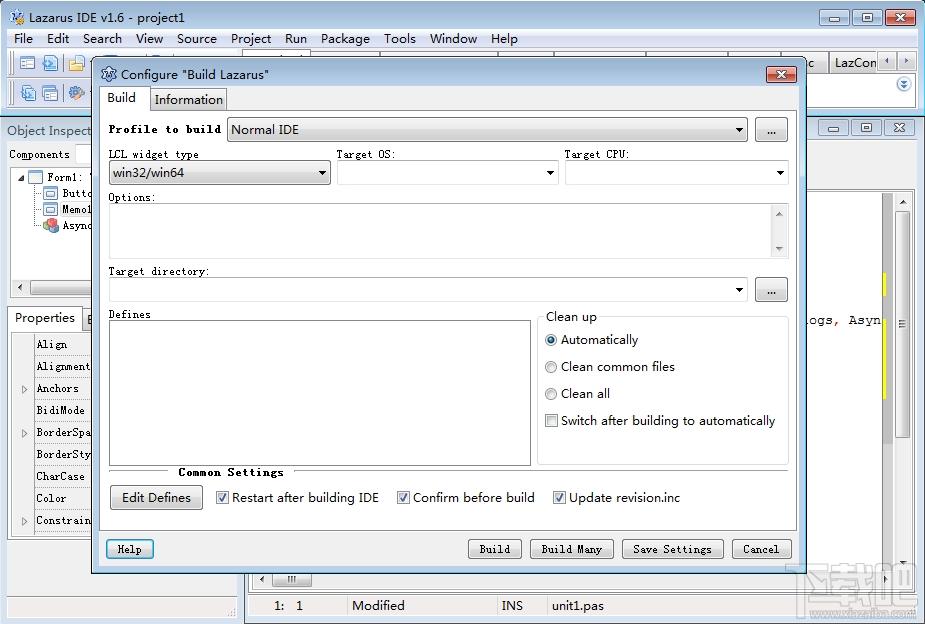Click the View Units toolbar icon

[x=28, y=93]
